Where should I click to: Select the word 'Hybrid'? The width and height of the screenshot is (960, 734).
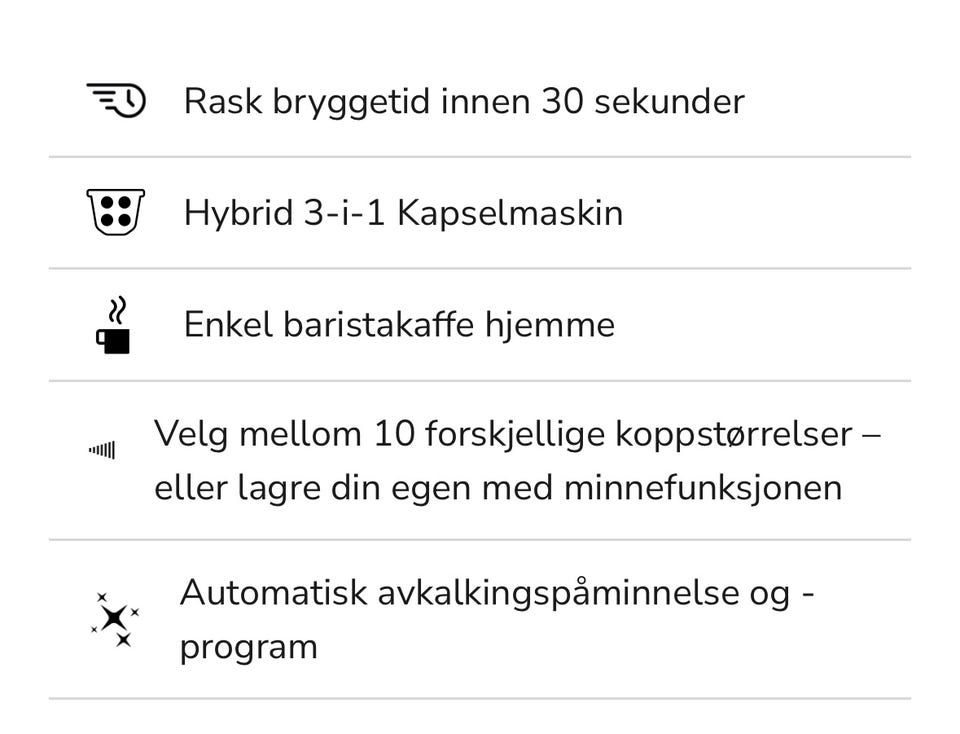[x=238, y=213]
